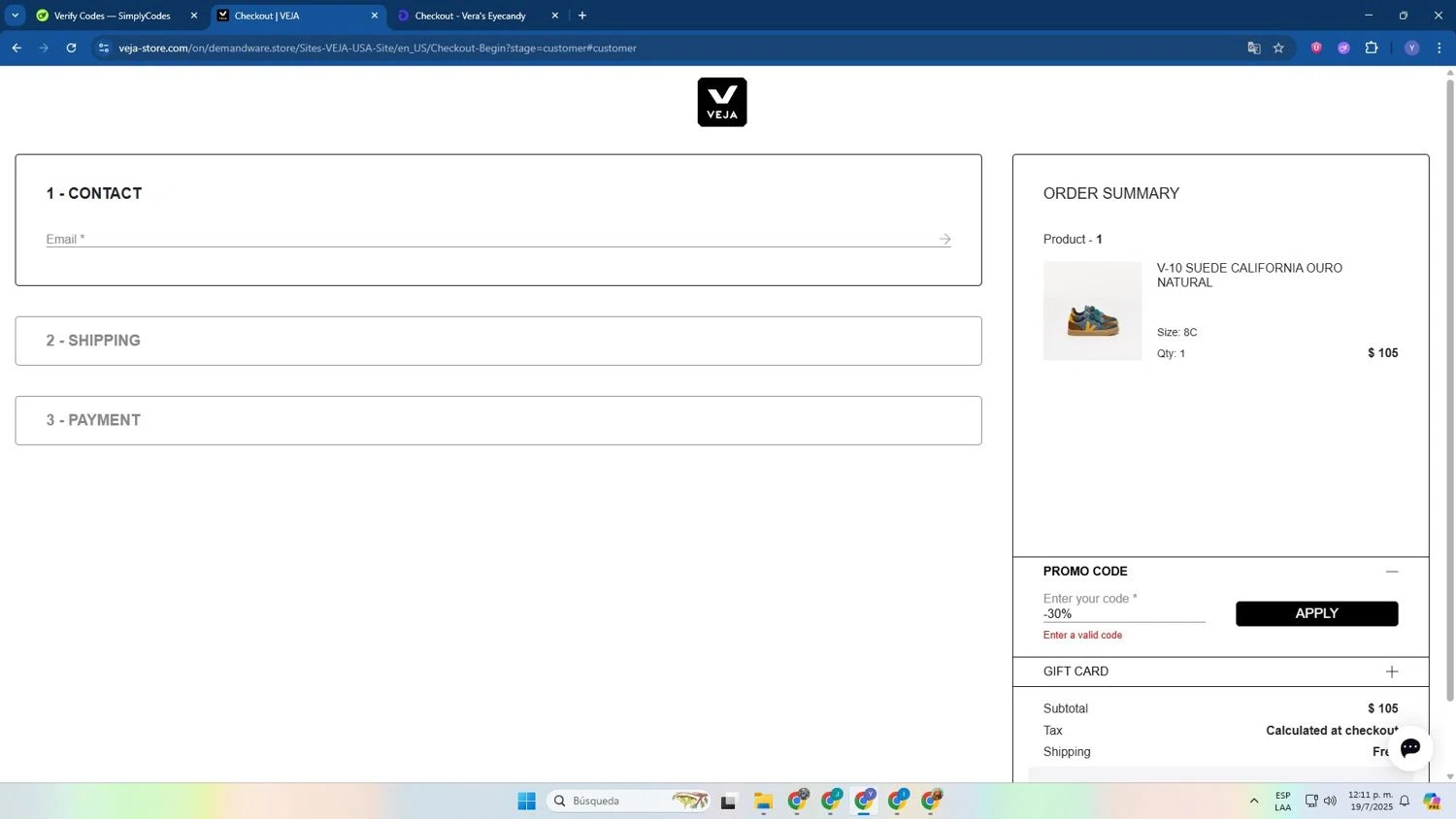Open the browser extensions puzzle icon
The height and width of the screenshot is (819, 1456).
click(1372, 48)
